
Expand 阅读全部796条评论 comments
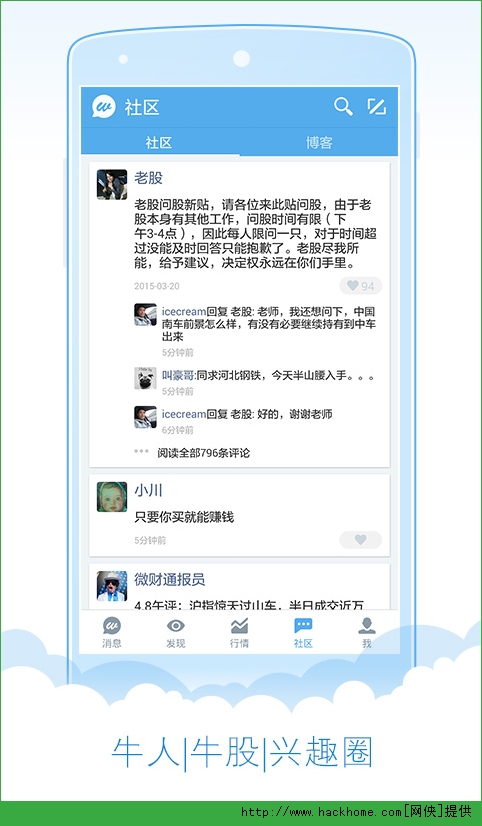pos(203,453)
